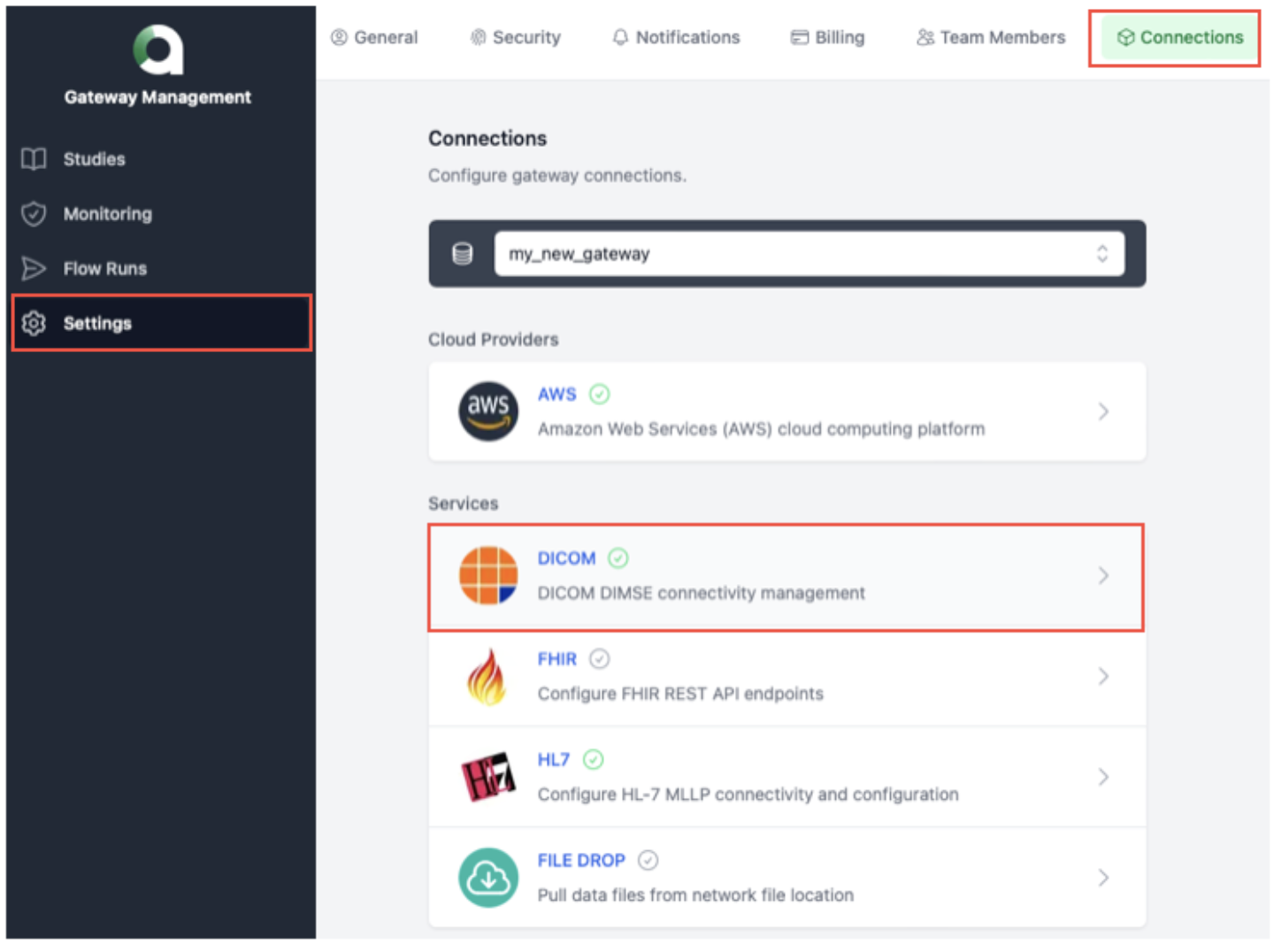Click the FHIR link
This screenshot has height=952, width=1281.
click(557, 659)
